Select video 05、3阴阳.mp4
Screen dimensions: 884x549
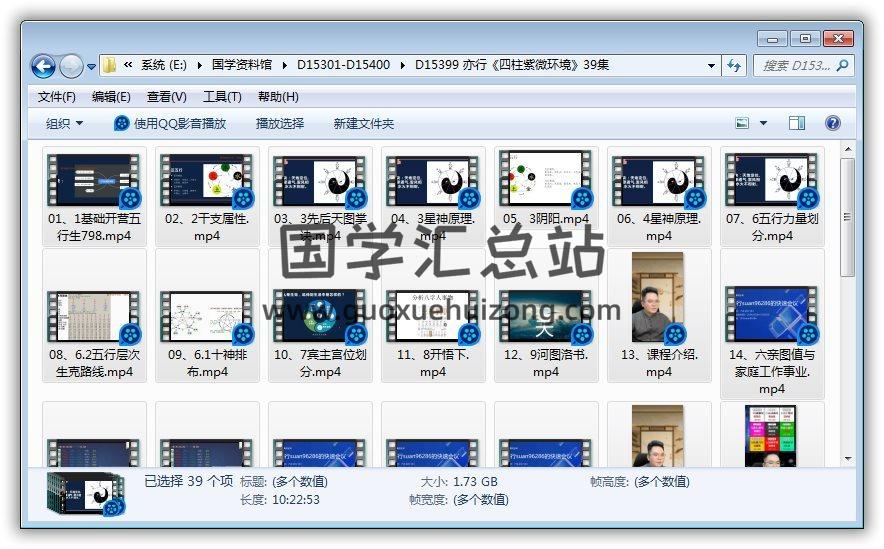546,189
